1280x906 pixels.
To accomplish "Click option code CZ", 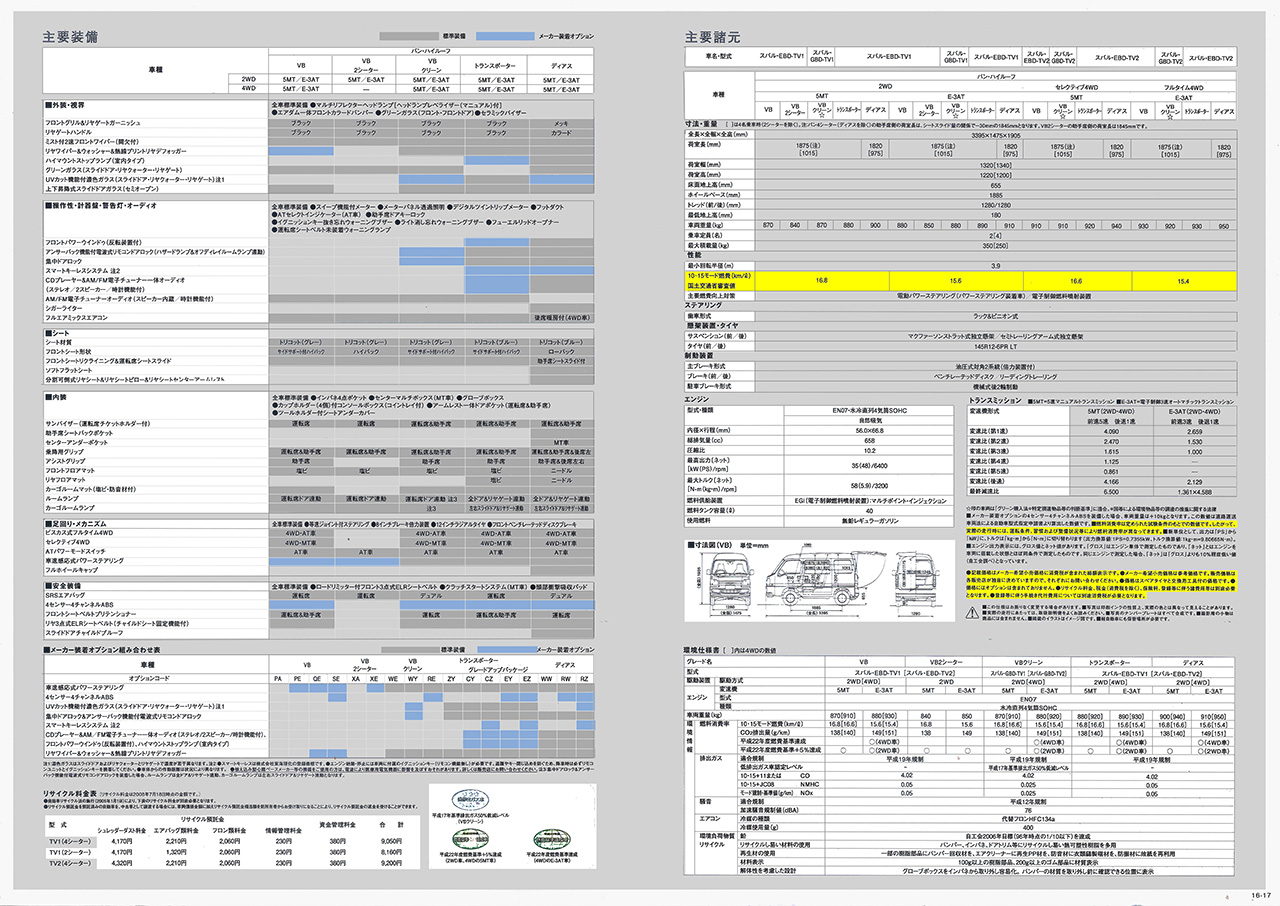I will click(x=488, y=679).
